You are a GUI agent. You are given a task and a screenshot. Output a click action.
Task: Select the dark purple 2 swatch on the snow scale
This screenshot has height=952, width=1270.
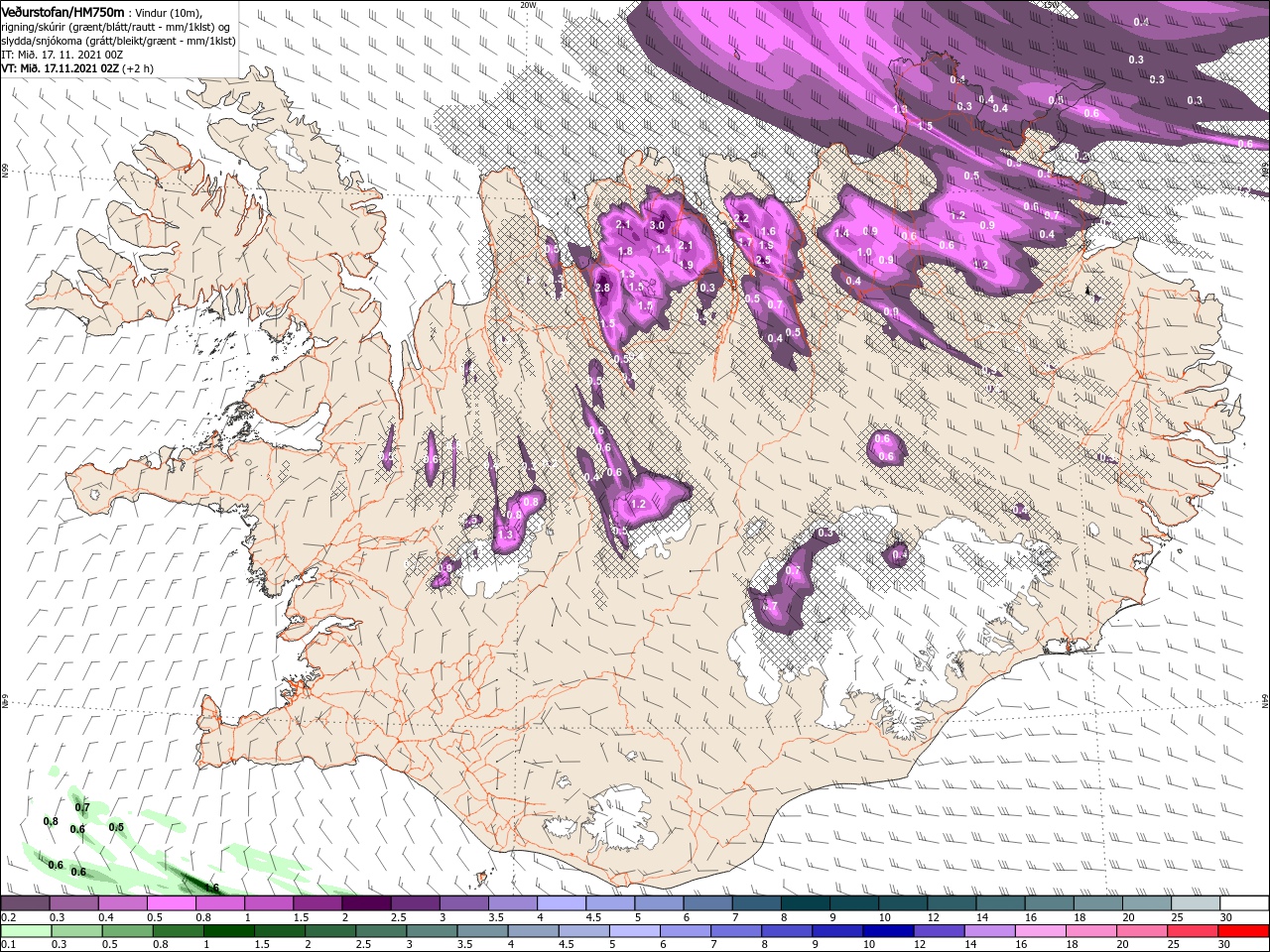(366, 903)
